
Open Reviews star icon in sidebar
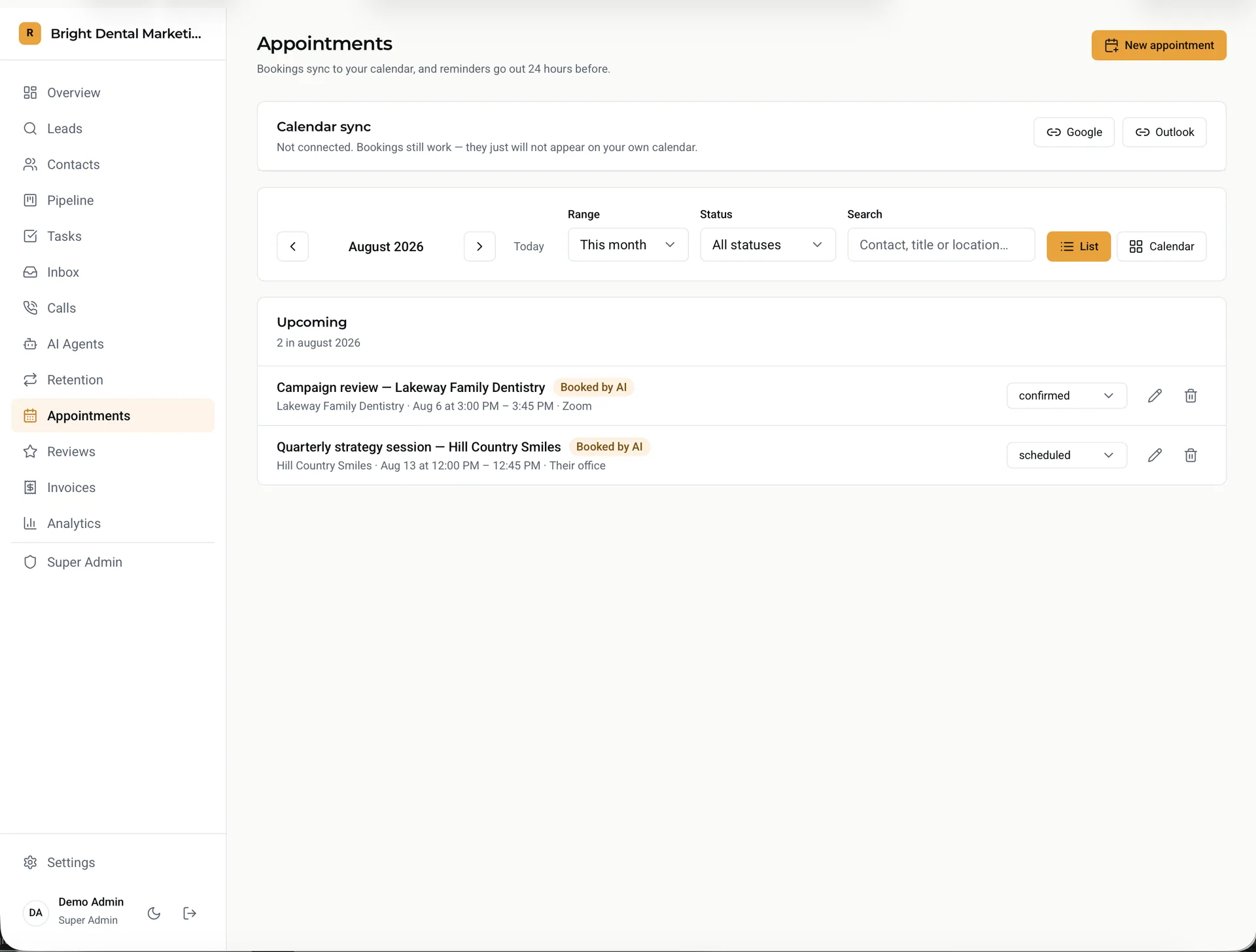(x=30, y=451)
